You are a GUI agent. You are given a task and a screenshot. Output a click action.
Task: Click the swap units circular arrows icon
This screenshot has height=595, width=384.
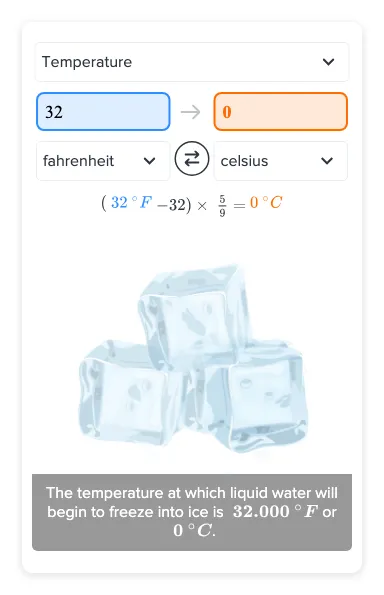tap(192, 159)
